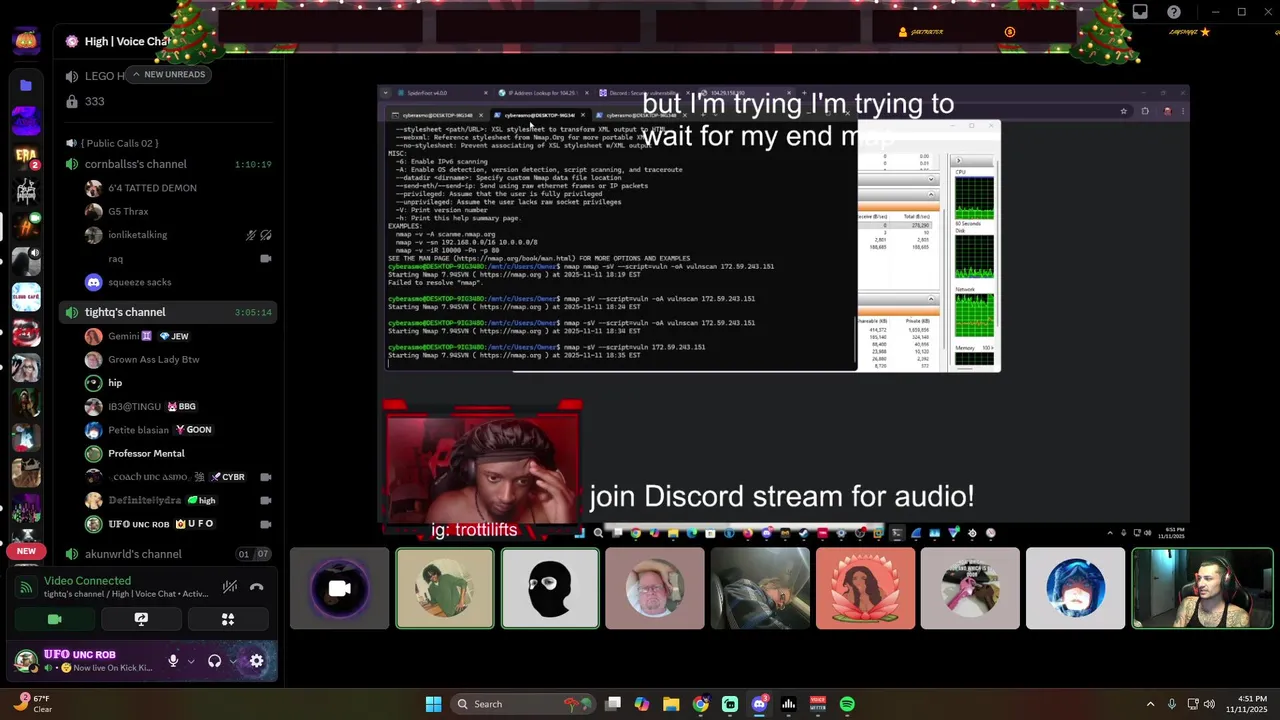
Task: Open headphone output options arrow
Action: pos(232,661)
